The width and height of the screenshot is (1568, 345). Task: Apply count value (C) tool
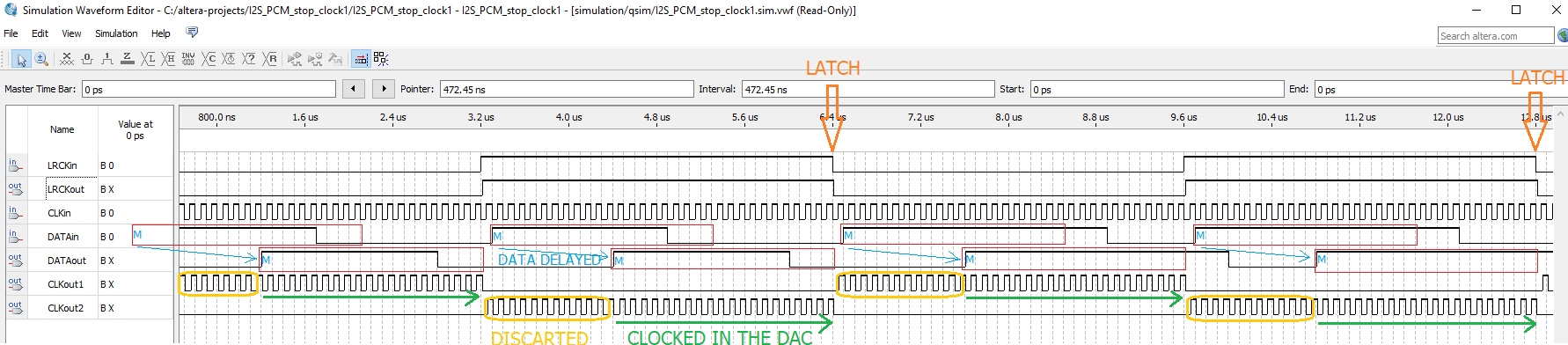[209, 59]
